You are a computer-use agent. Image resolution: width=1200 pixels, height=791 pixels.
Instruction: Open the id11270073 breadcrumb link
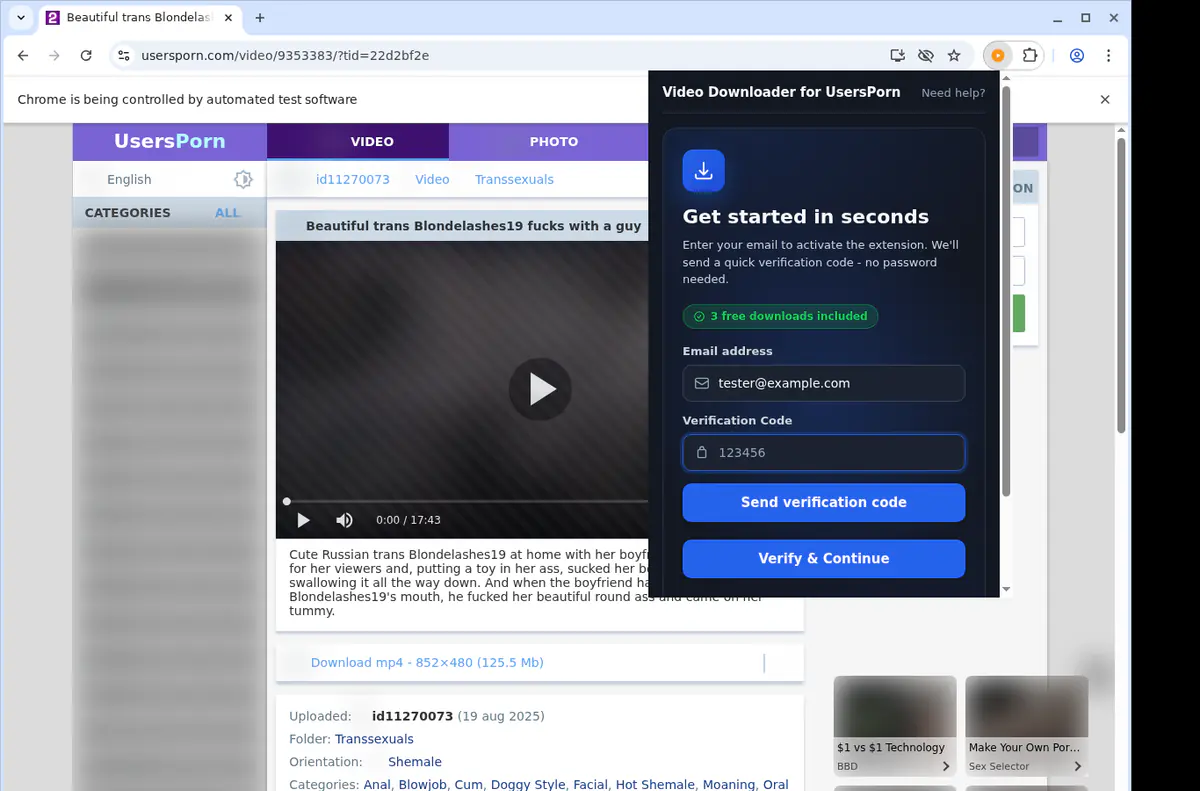(x=352, y=180)
